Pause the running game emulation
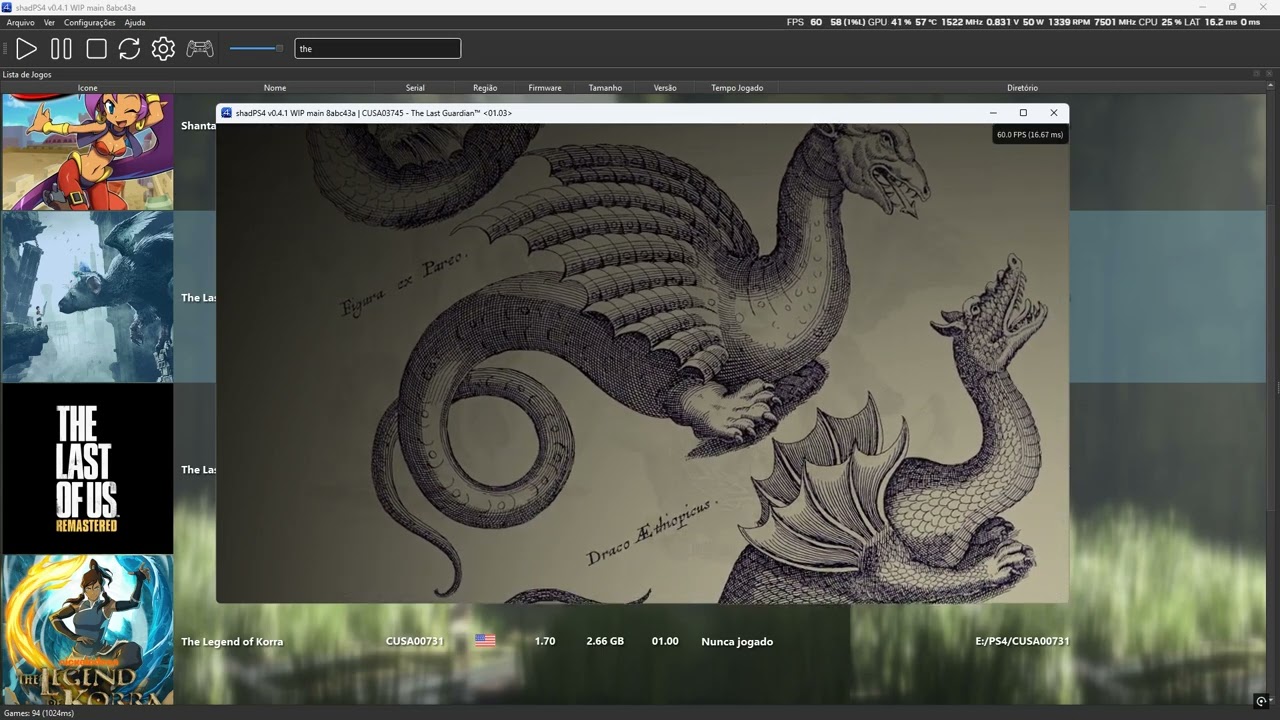The image size is (1280, 720). point(61,48)
